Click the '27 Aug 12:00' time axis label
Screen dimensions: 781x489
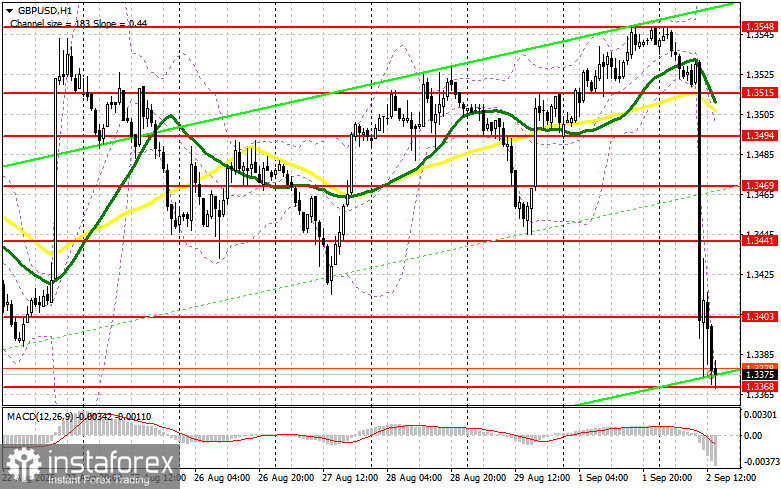click(350, 478)
